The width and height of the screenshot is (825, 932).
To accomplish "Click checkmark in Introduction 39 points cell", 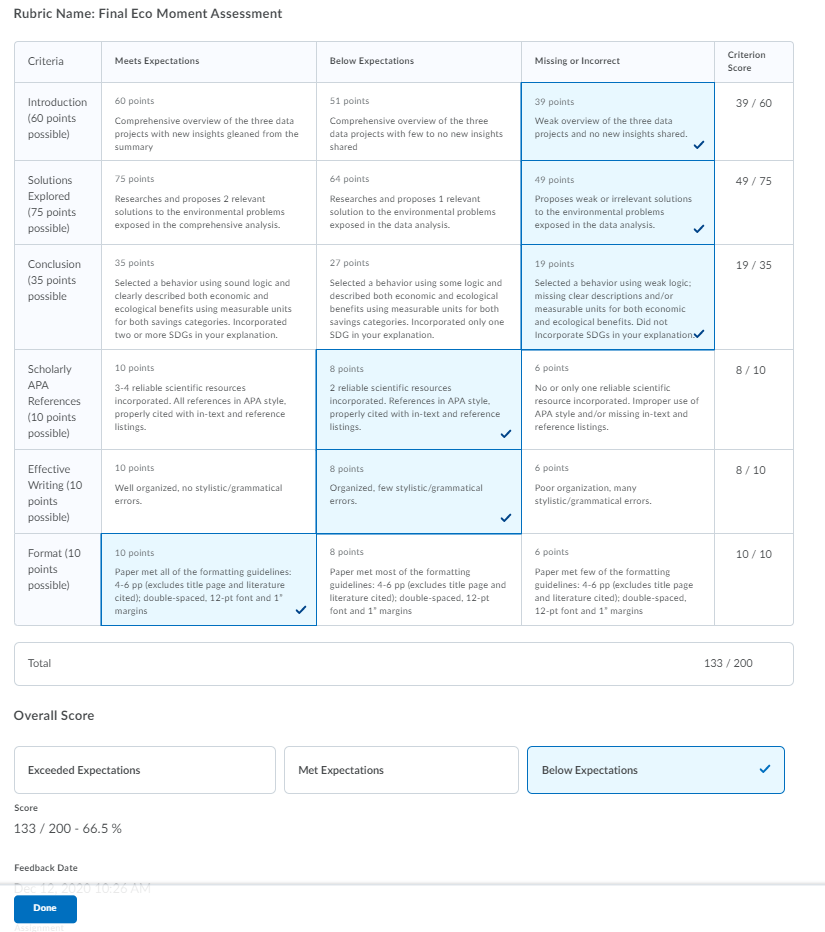I will pyautogui.click(x=699, y=144).
